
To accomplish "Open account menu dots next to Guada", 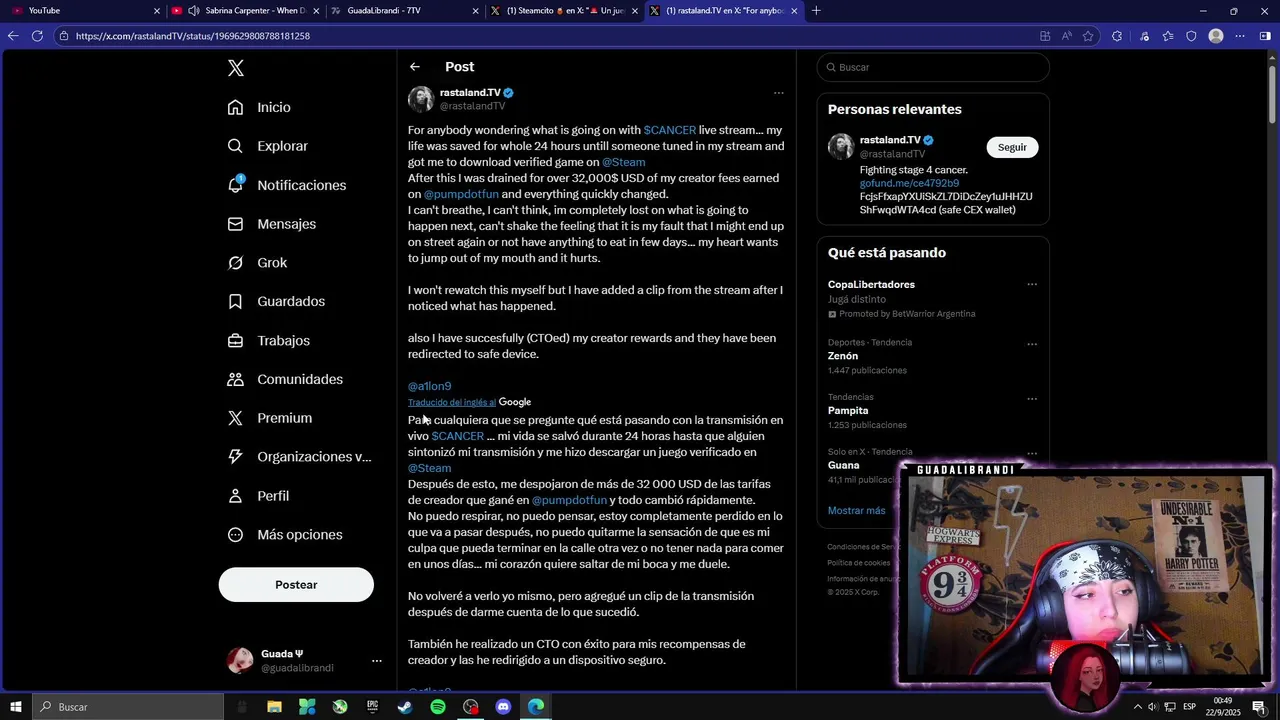I will click(376, 661).
